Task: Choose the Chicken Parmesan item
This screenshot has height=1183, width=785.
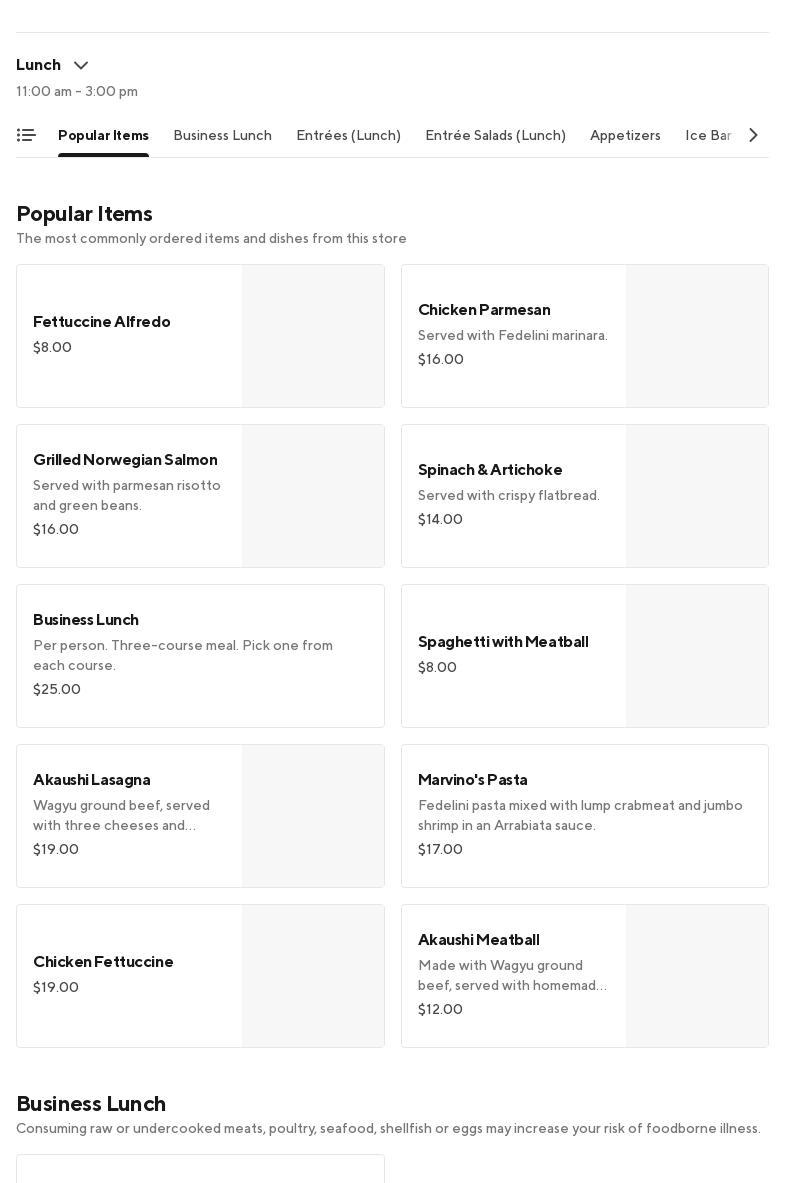Action: [513, 335]
